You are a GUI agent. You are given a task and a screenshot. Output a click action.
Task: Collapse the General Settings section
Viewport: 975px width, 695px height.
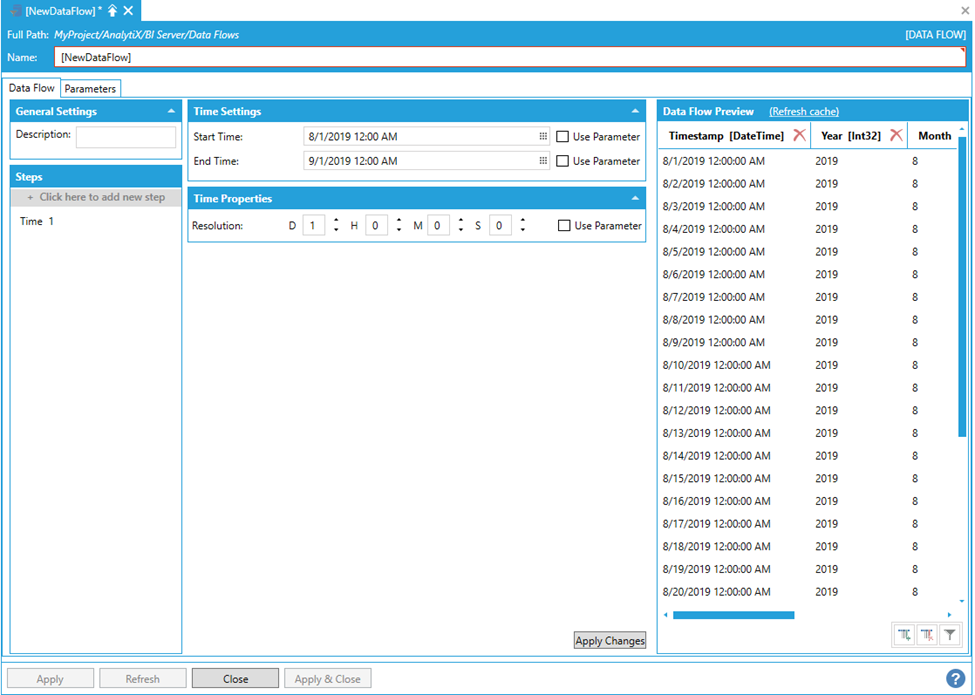[171, 112]
